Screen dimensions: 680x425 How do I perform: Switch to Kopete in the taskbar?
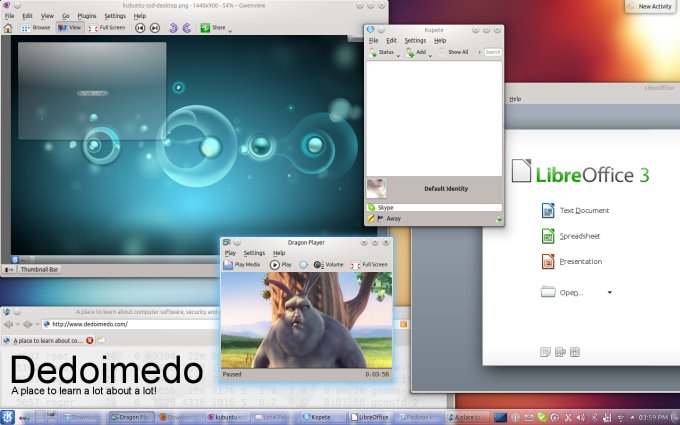[324, 417]
